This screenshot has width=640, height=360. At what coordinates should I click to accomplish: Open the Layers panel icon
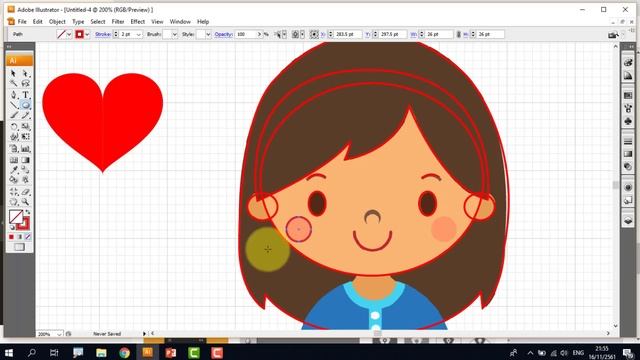click(x=628, y=220)
